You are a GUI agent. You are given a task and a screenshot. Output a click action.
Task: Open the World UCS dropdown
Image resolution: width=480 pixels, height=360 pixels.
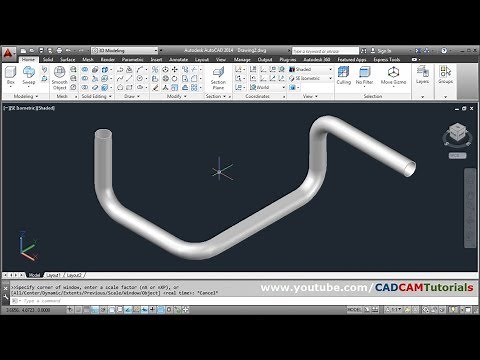pyautogui.click(x=268, y=87)
